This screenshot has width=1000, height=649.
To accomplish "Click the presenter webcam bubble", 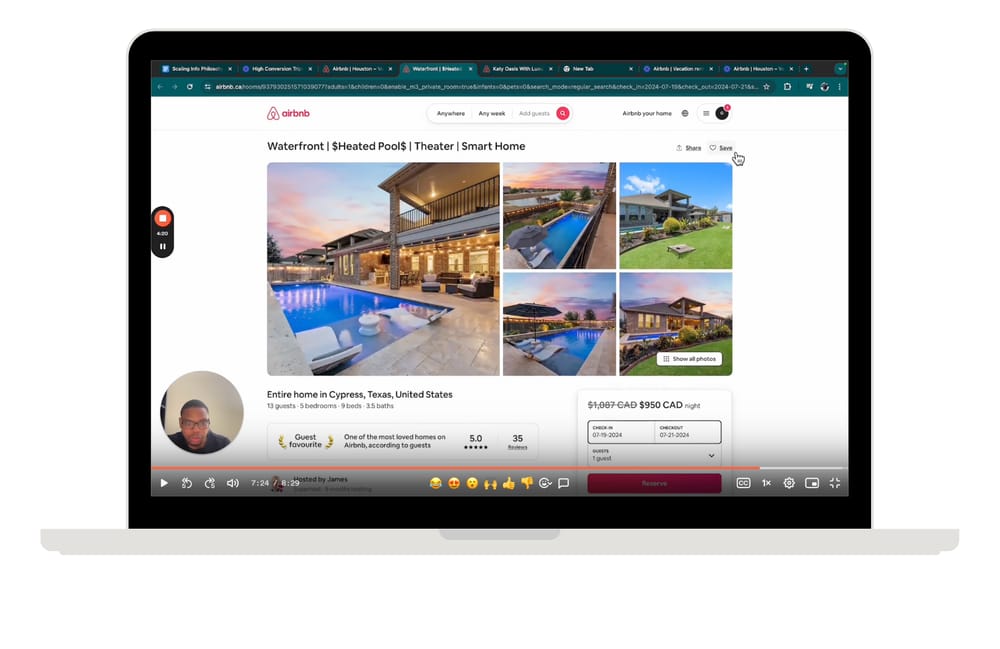I will 202,412.
